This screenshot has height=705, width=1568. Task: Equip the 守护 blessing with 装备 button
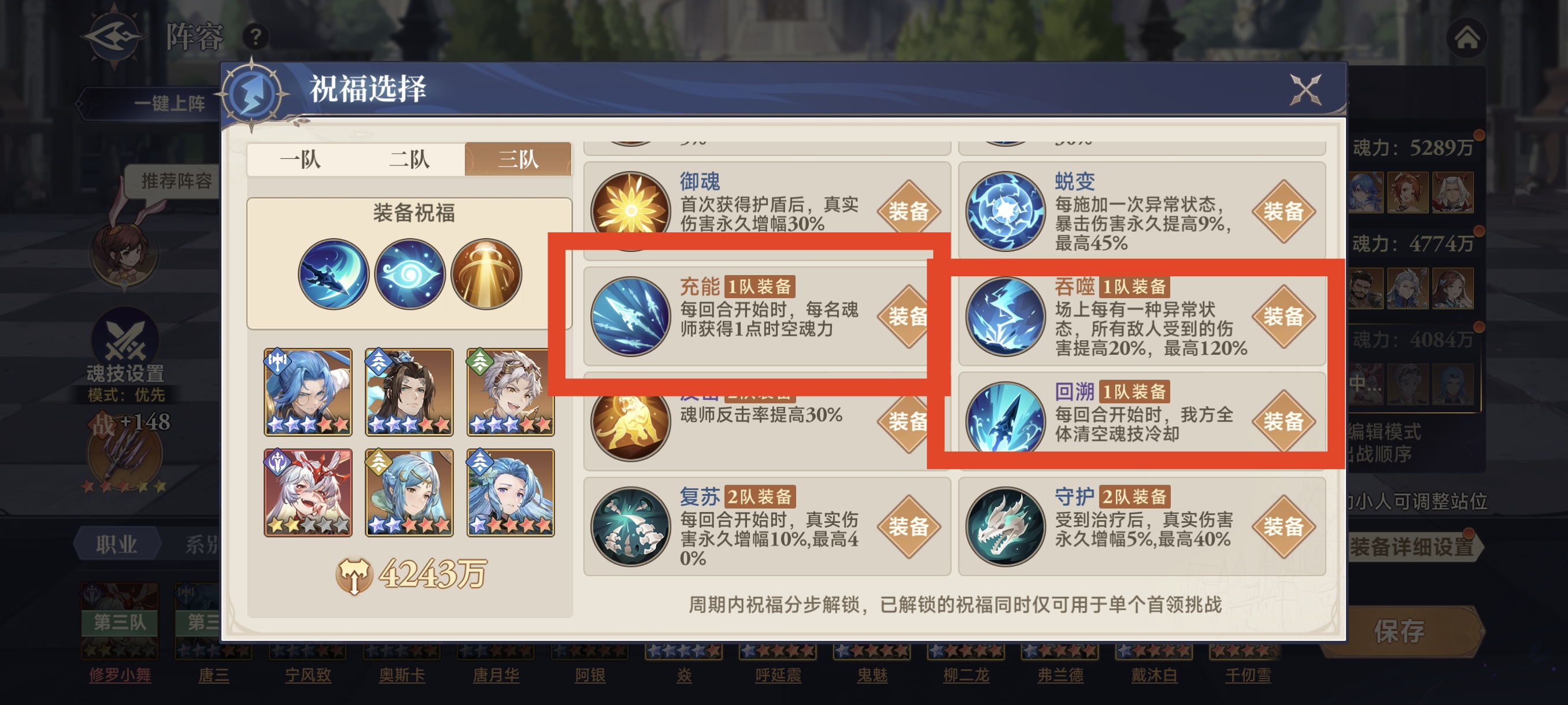[x=1284, y=527]
